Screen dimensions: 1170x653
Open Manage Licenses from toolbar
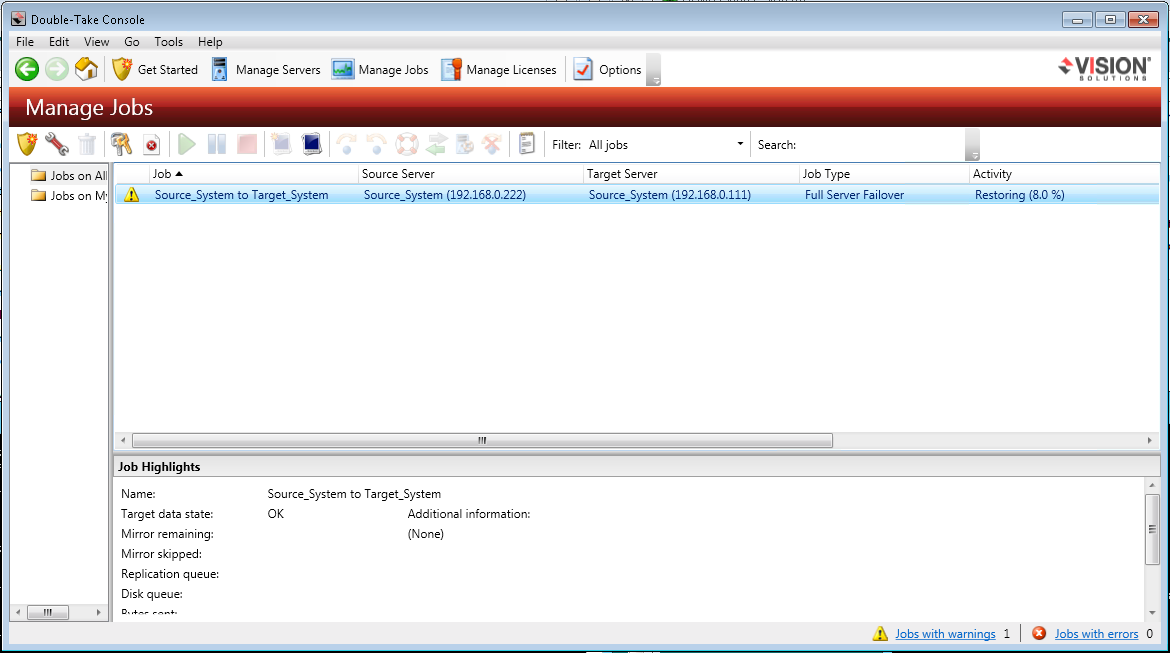[x=499, y=70]
